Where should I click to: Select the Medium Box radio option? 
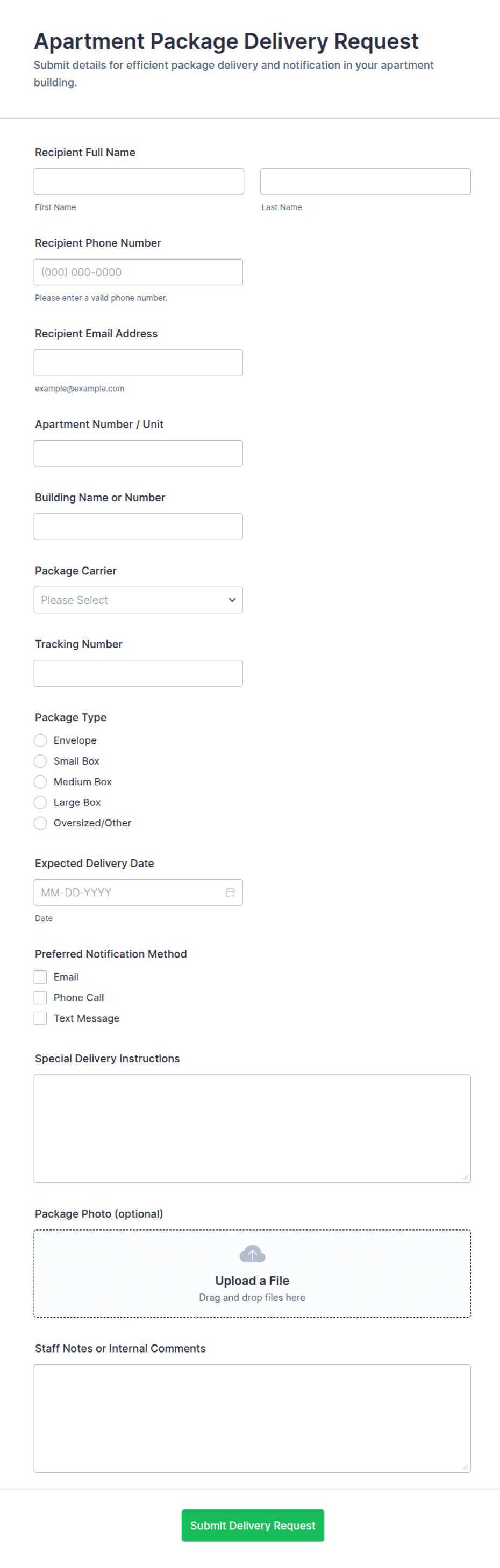pos(41,781)
